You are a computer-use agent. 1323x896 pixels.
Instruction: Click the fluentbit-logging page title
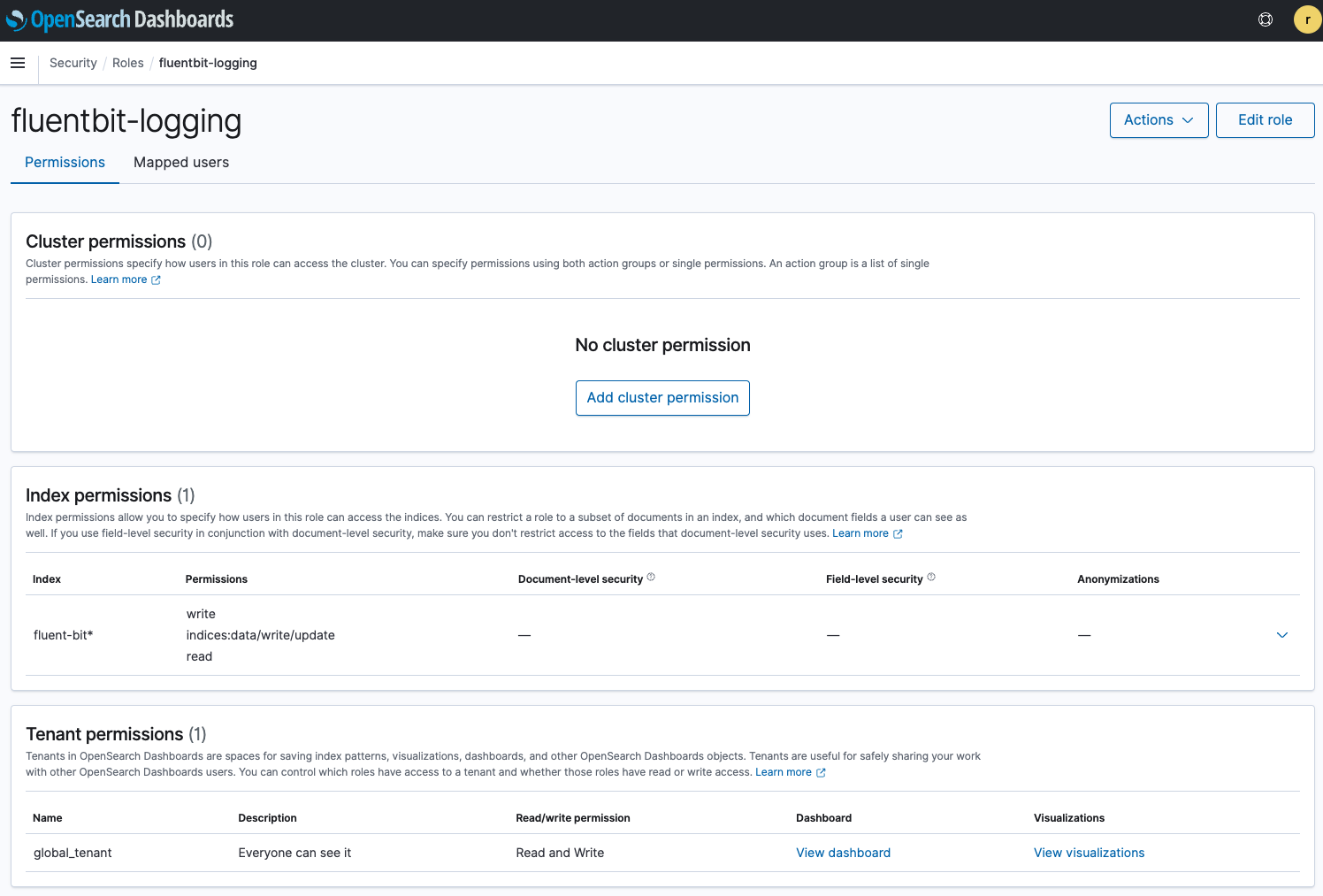pyautogui.click(x=126, y=121)
